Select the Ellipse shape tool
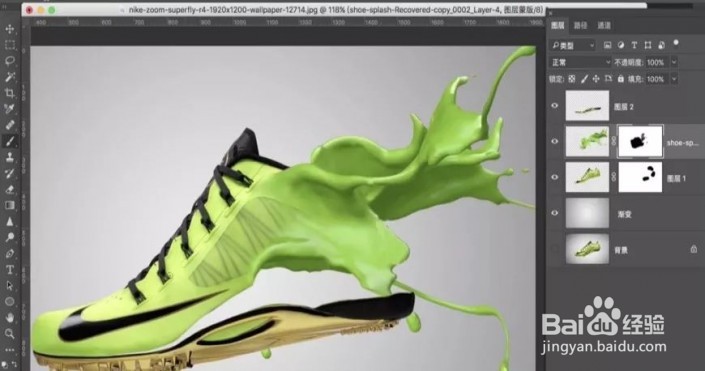The image size is (705, 371). [x=9, y=301]
